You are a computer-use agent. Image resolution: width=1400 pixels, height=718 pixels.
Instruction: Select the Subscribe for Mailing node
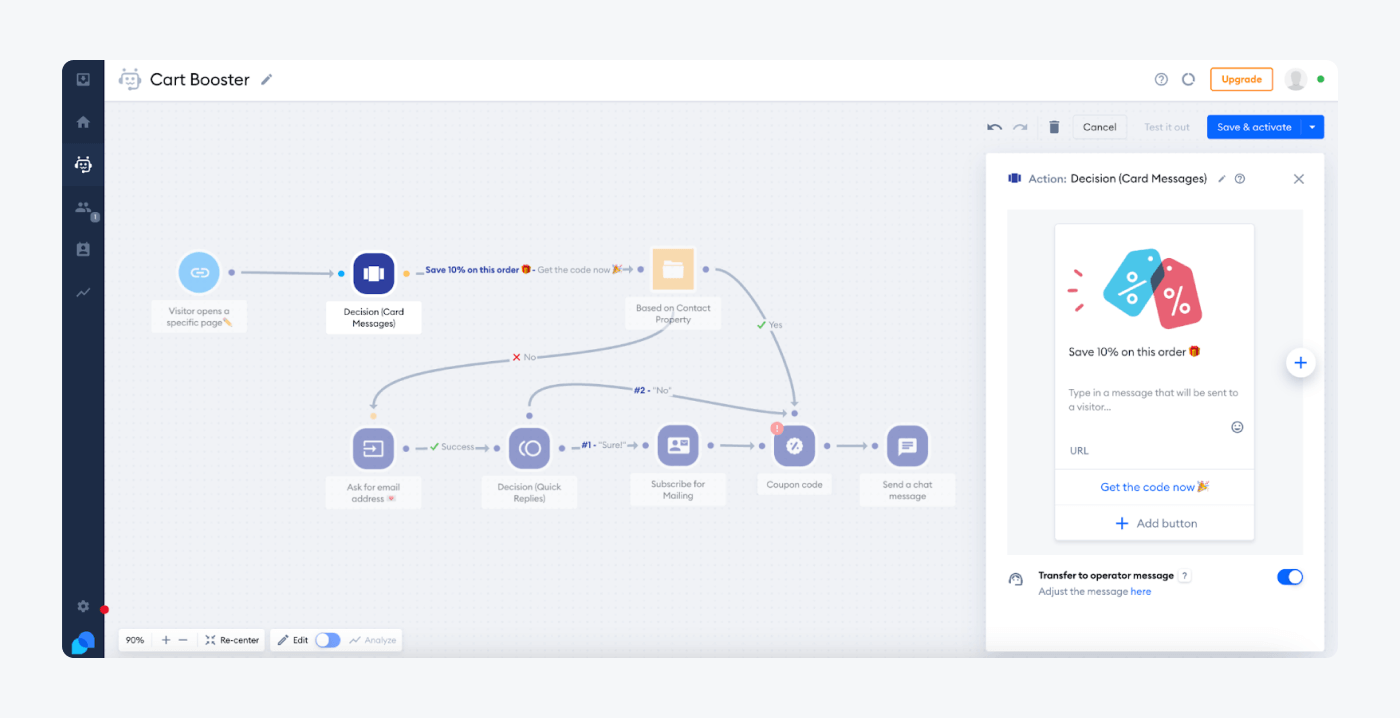(x=678, y=446)
